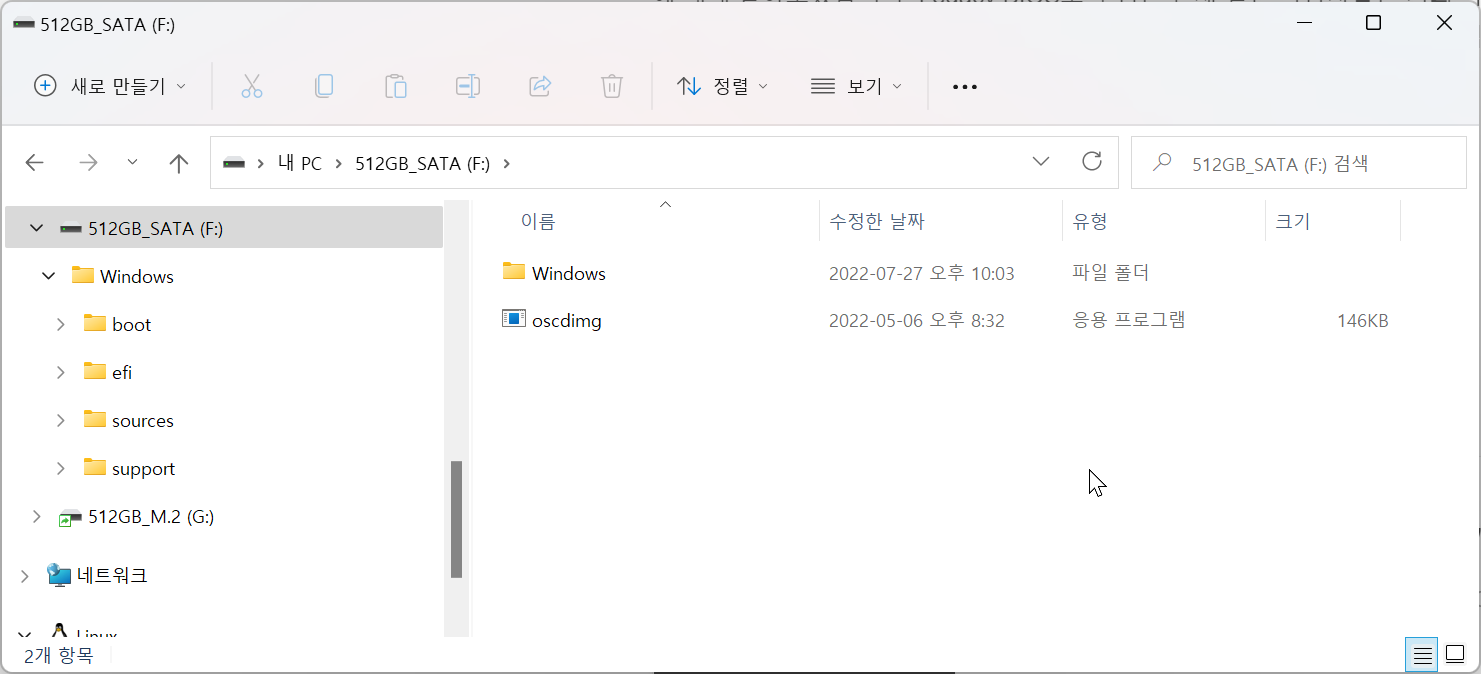Open the address bar history dropdown
Image resolution: width=1481 pixels, height=674 pixels.
tap(1041, 161)
